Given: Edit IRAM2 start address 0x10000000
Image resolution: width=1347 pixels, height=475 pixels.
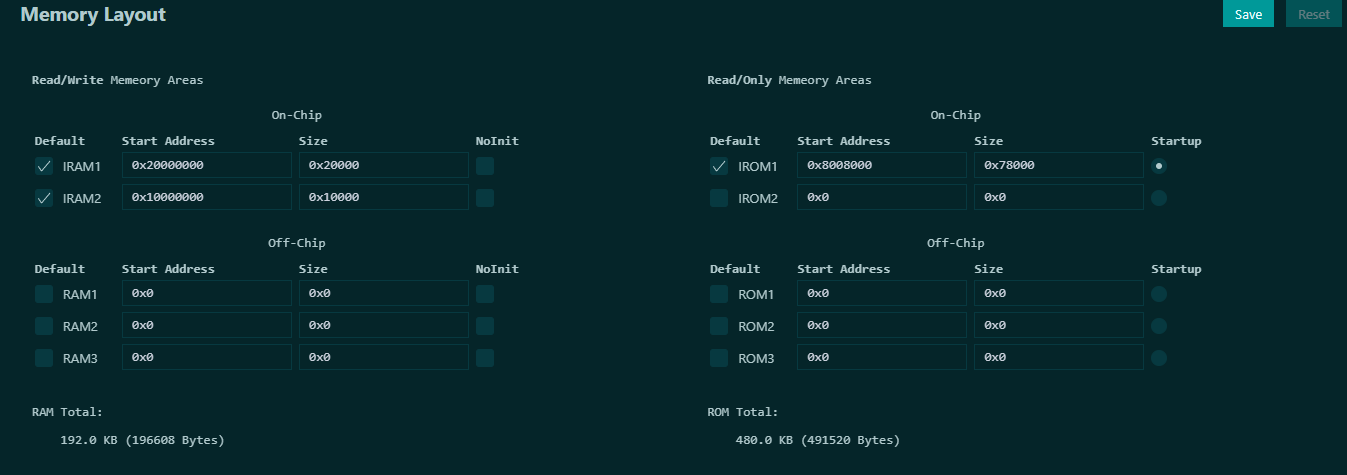Looking at the screenshot, I should (x=207, y=198).
